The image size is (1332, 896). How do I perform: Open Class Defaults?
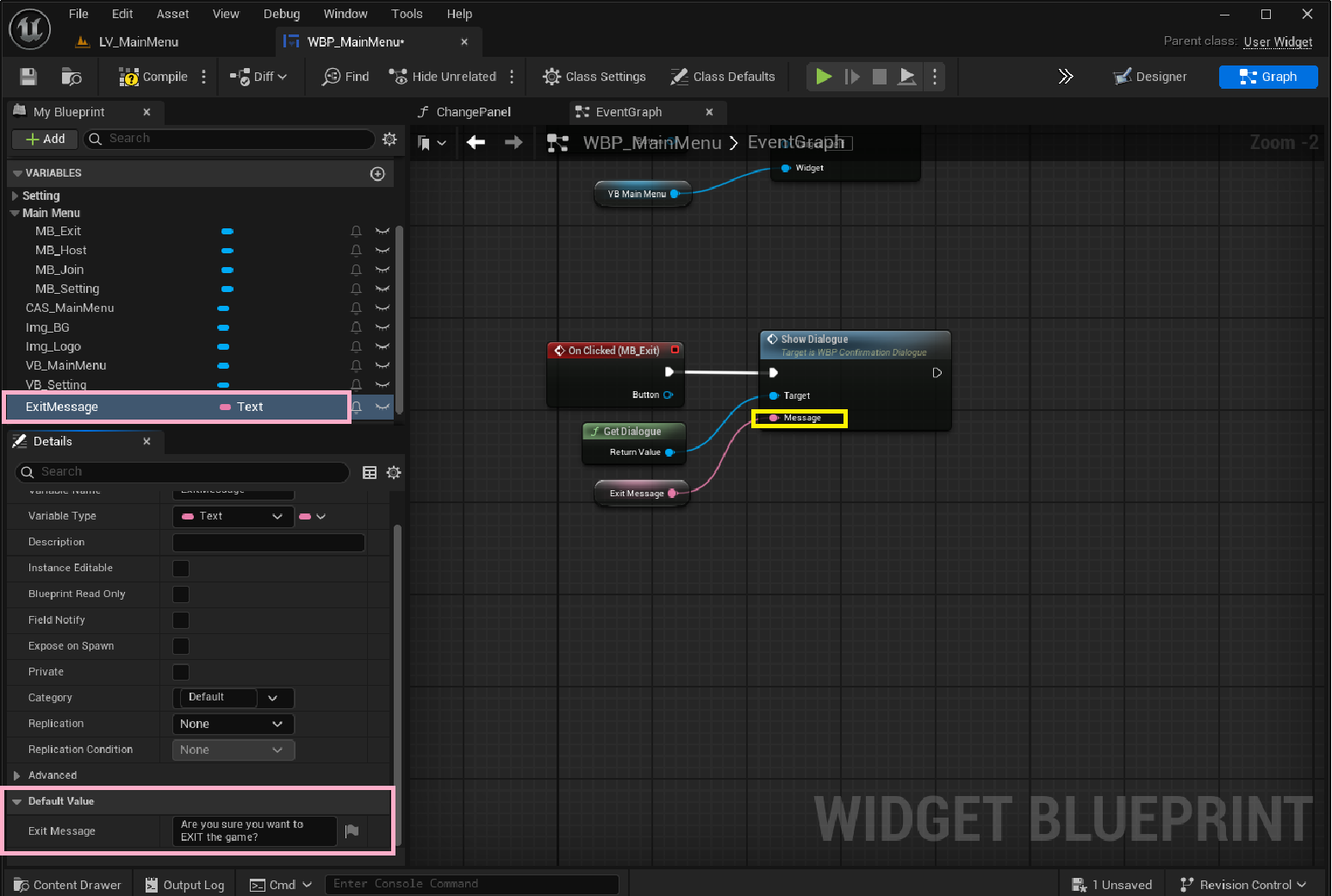point(723,77)
